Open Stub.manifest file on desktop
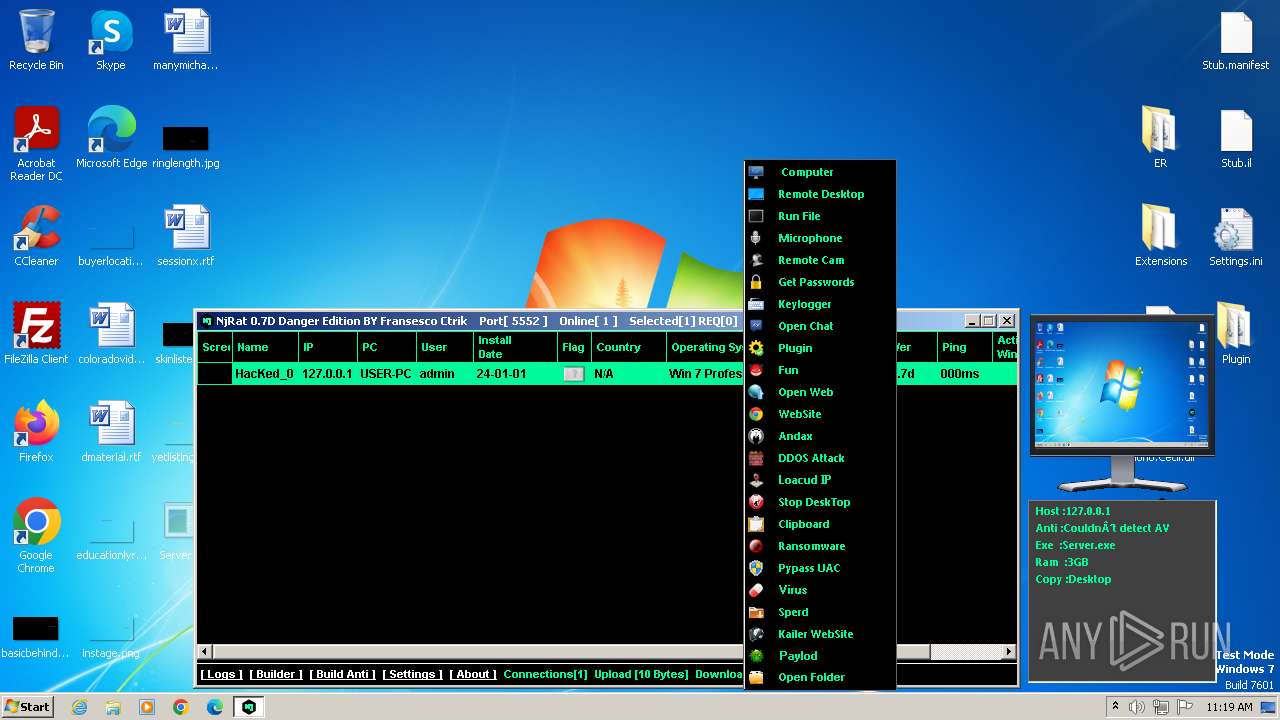The height and width of the screenshot is (720, 1280). (x=1236, y=41)
